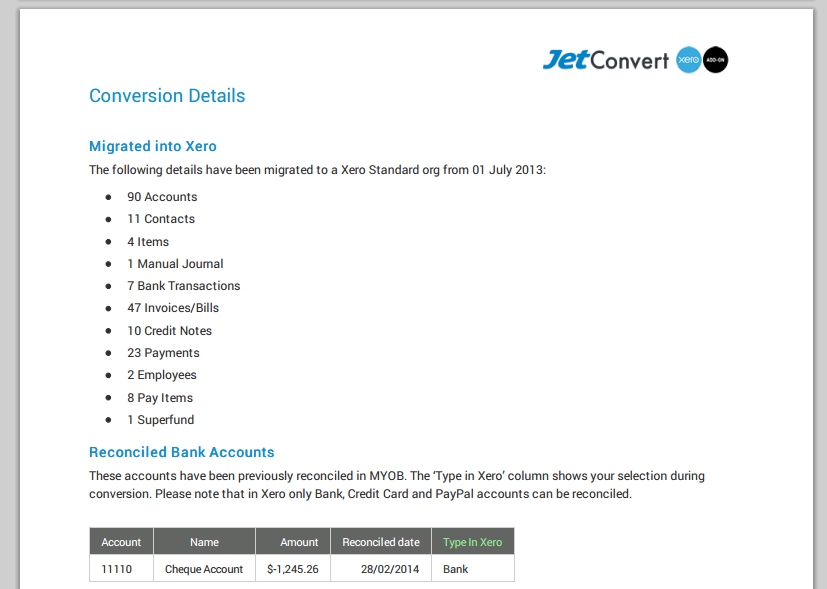Click the Name column header
This screenshot has width=827, height=589.
coord(204,542)
